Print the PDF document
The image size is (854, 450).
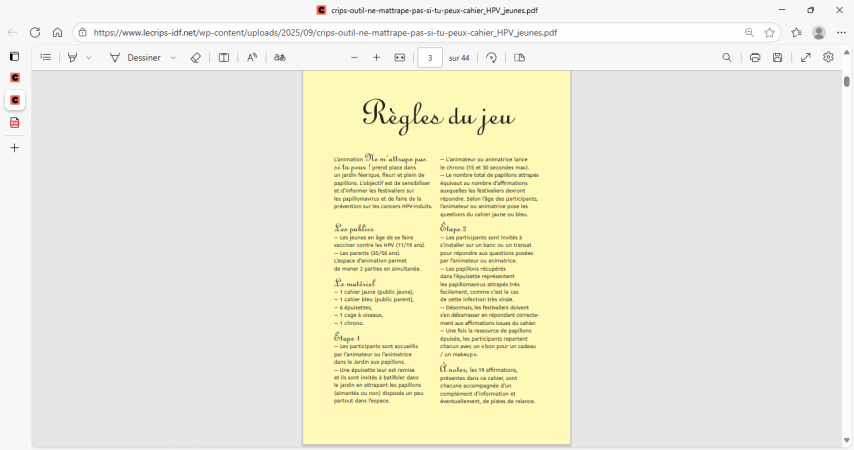pos(755,58)
